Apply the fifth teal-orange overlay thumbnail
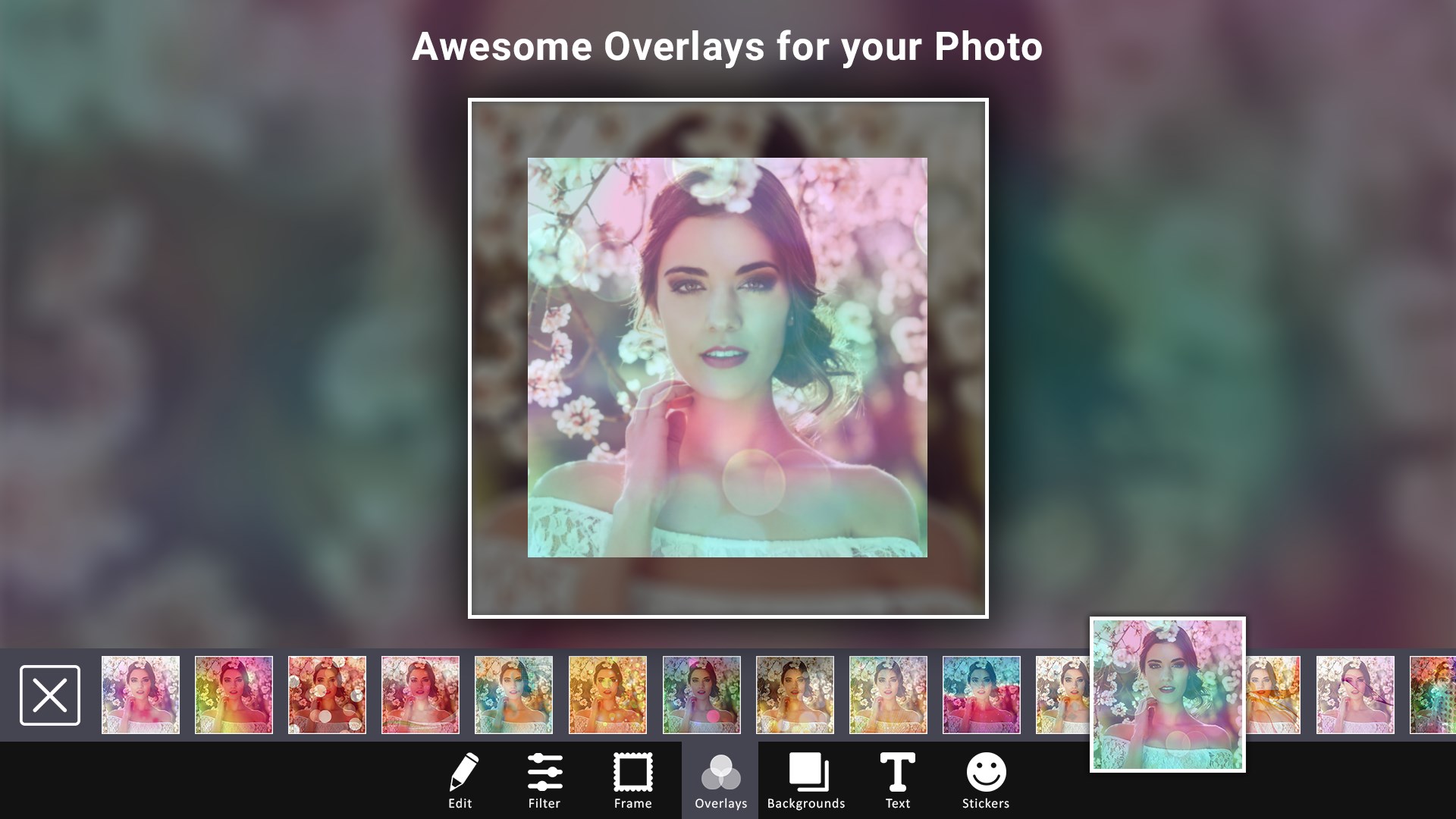1456x819 pixels. (513, 695)
